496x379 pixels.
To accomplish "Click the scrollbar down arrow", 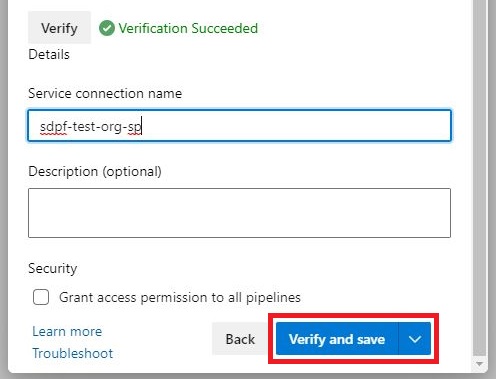I will (479, 364).
